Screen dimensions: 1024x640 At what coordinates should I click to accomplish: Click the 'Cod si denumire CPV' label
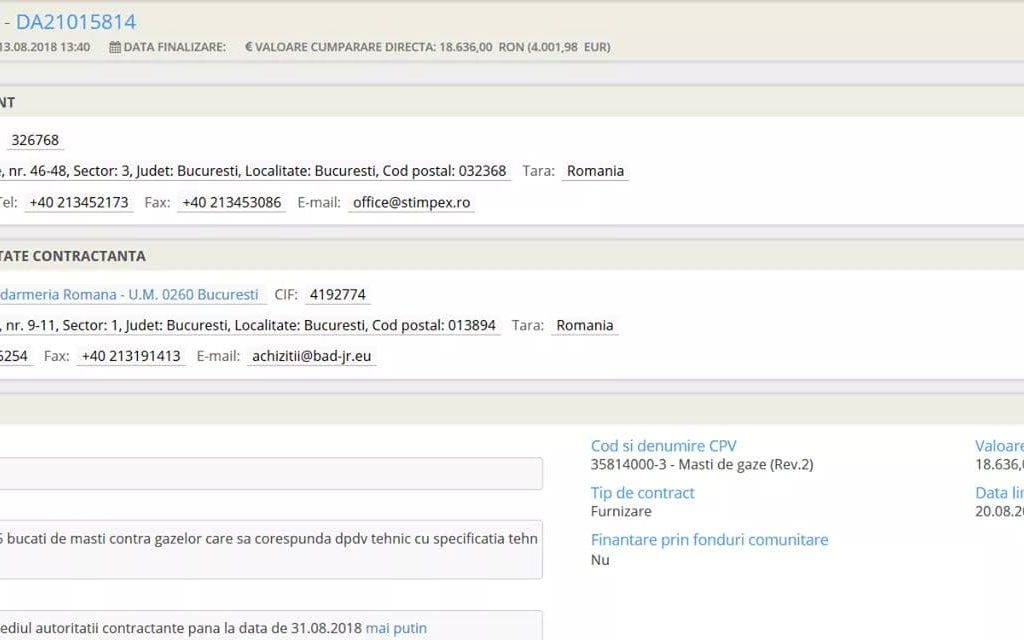[663, 446]
